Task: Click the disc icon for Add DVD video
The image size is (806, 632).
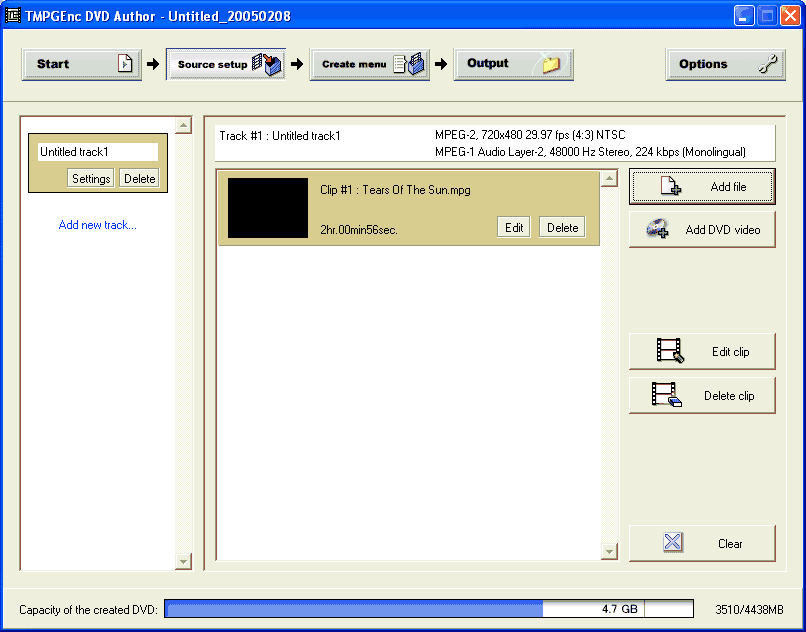Action: [x=657, y=229]
